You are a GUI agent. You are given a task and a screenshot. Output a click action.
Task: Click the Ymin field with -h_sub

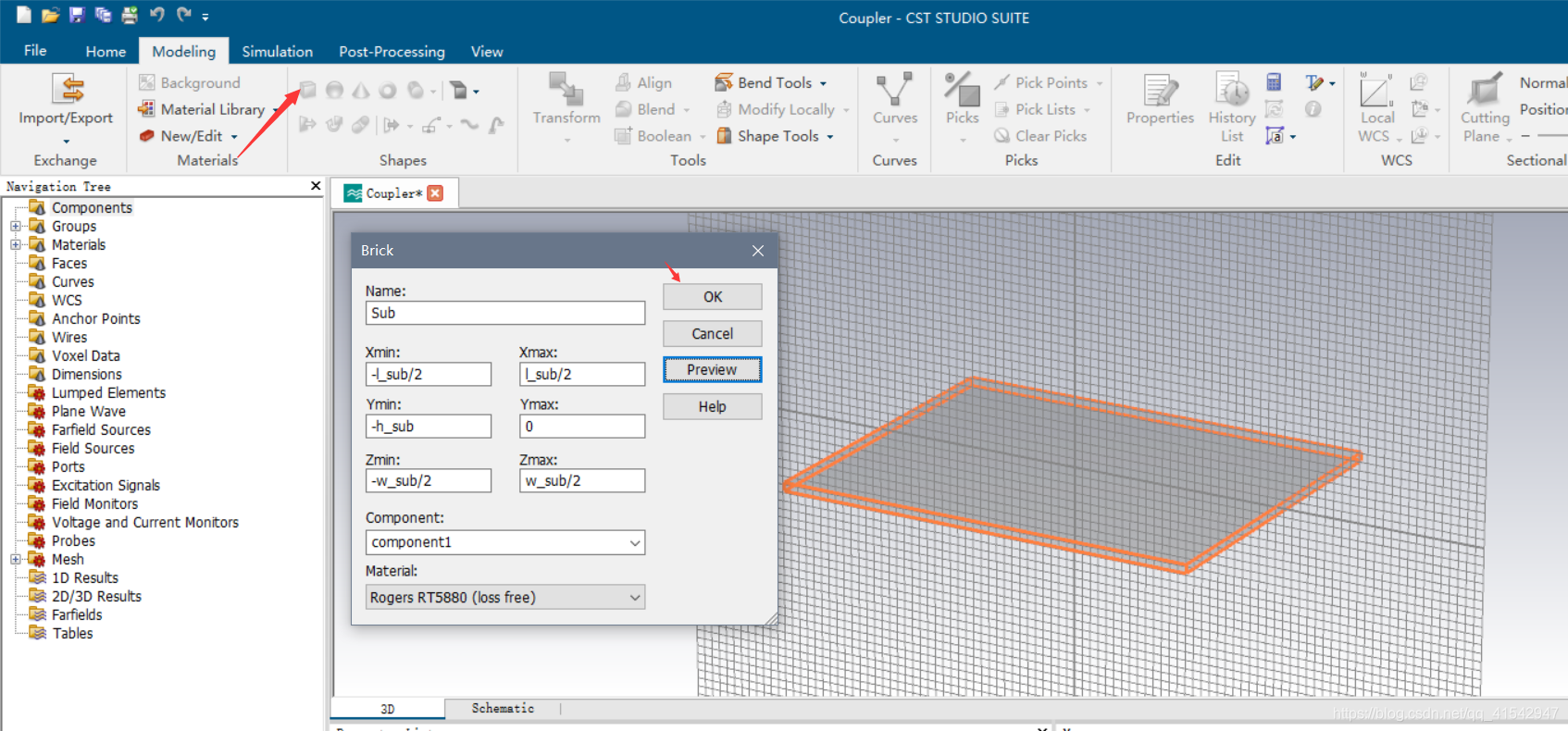(x=429, y=426)
